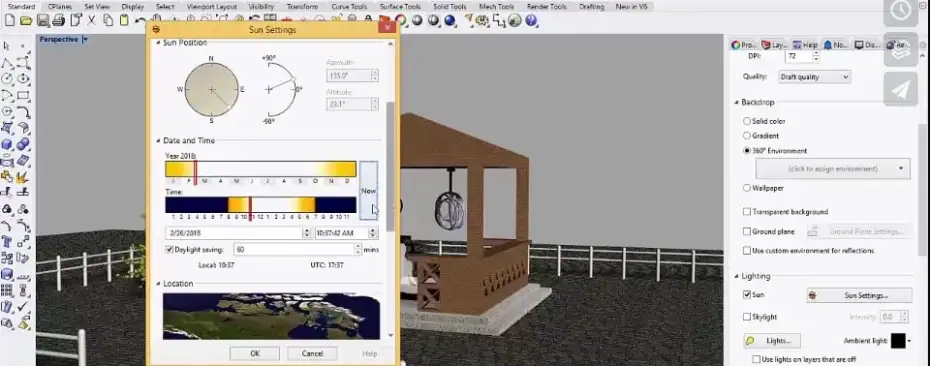Image resolution: width=930 pixels, height=366 pixels.
Task: Click the Lights... button
Action: 772,341
